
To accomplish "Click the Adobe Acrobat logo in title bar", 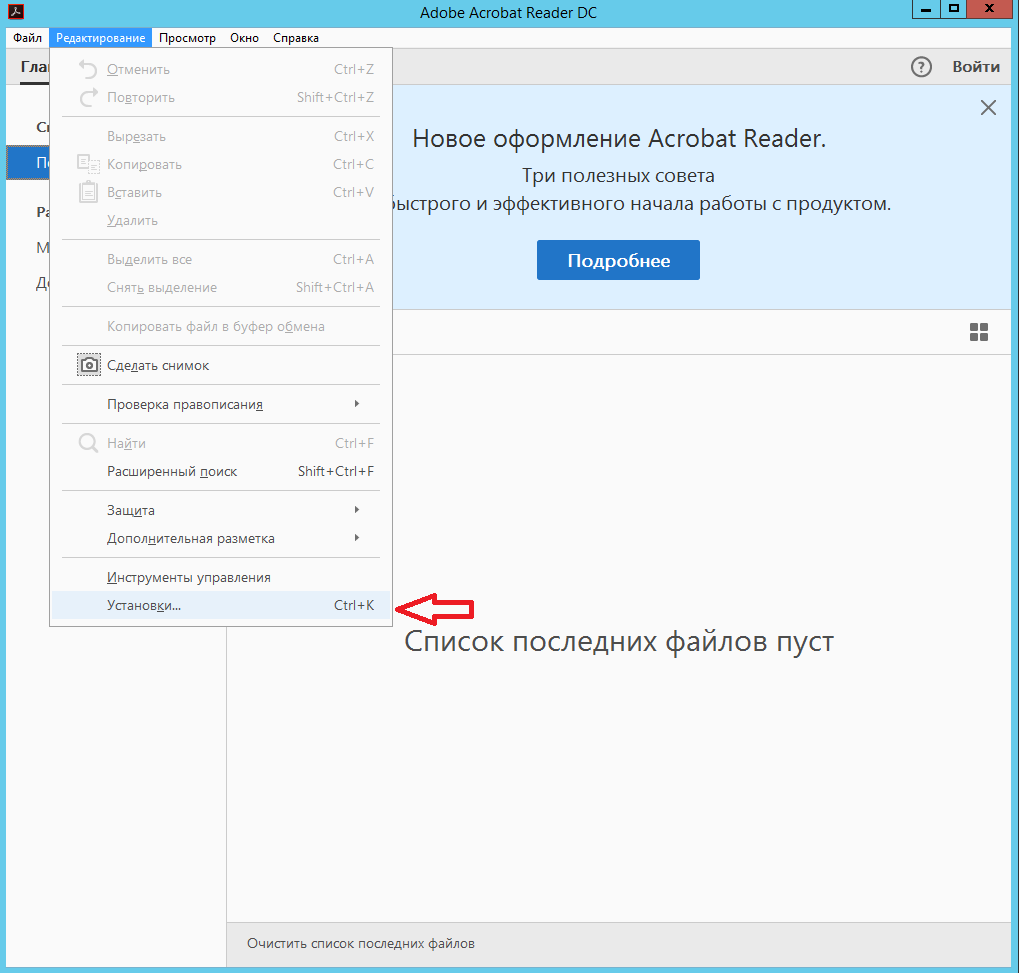I will 16,9.
